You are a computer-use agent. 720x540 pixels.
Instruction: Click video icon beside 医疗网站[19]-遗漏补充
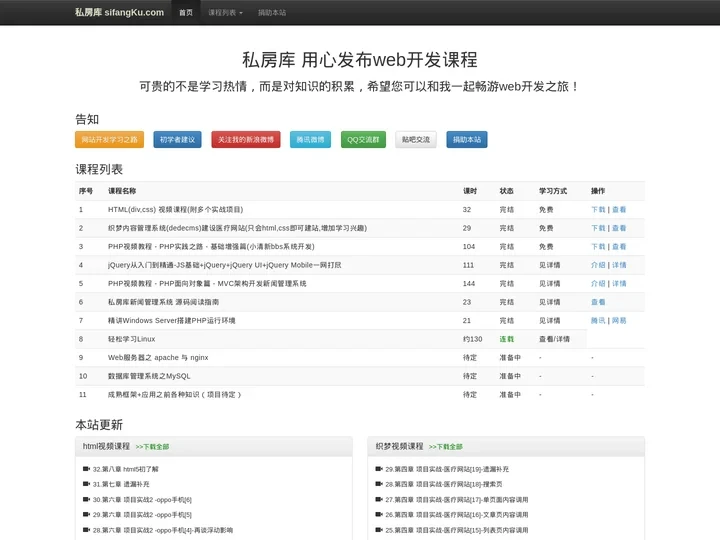[x=379, y=469]
